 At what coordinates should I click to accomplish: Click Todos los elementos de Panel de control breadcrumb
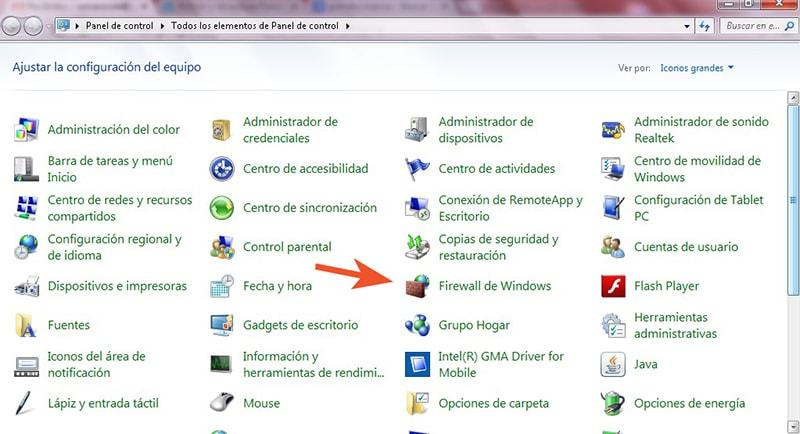255,25
